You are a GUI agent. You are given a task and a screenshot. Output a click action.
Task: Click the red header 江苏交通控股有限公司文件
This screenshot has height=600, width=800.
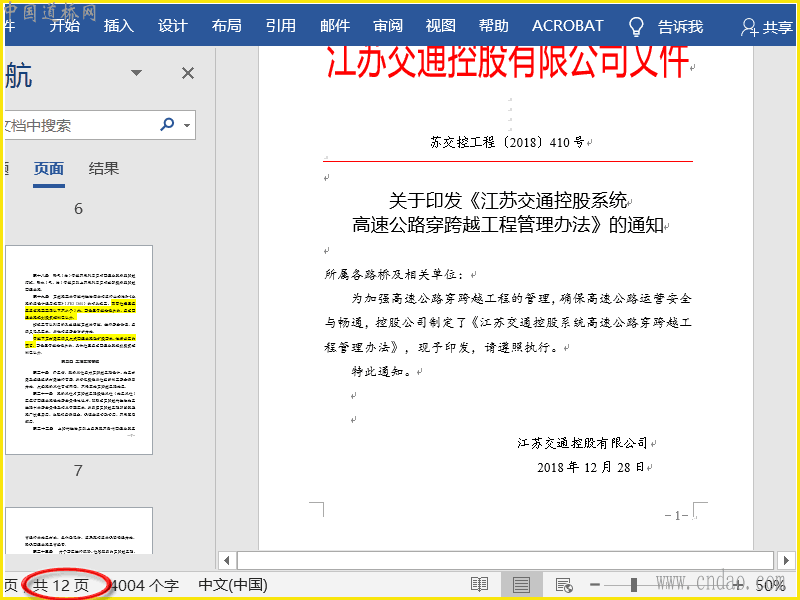coord(508,61)
